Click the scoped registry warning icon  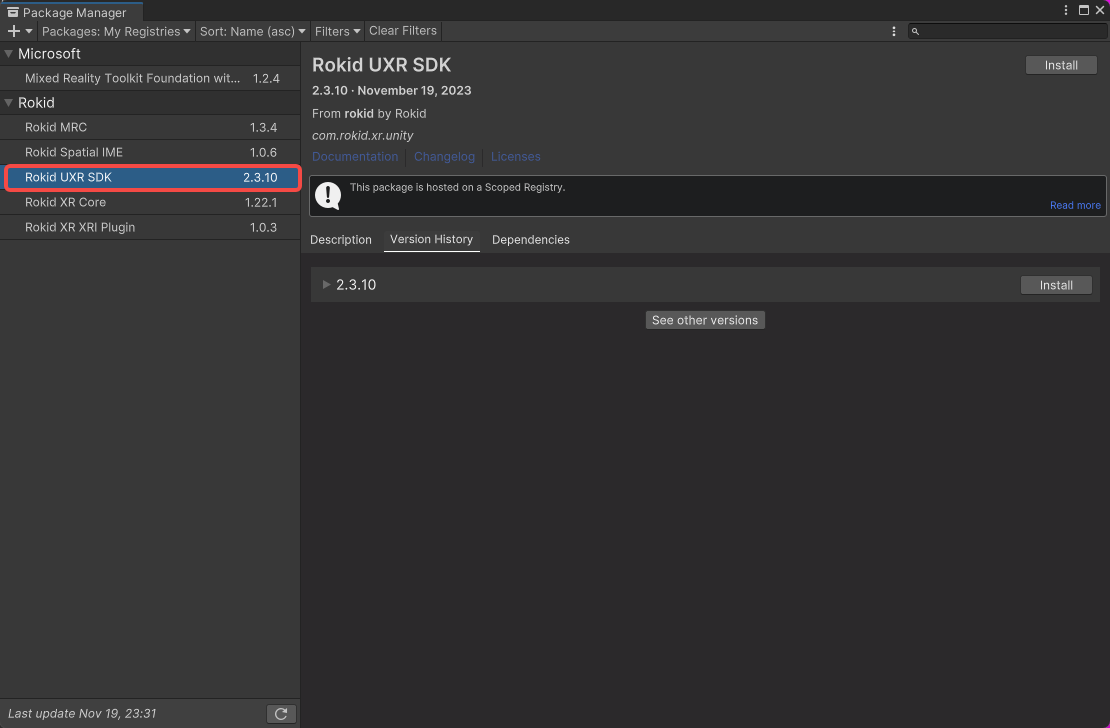point(328,195)
